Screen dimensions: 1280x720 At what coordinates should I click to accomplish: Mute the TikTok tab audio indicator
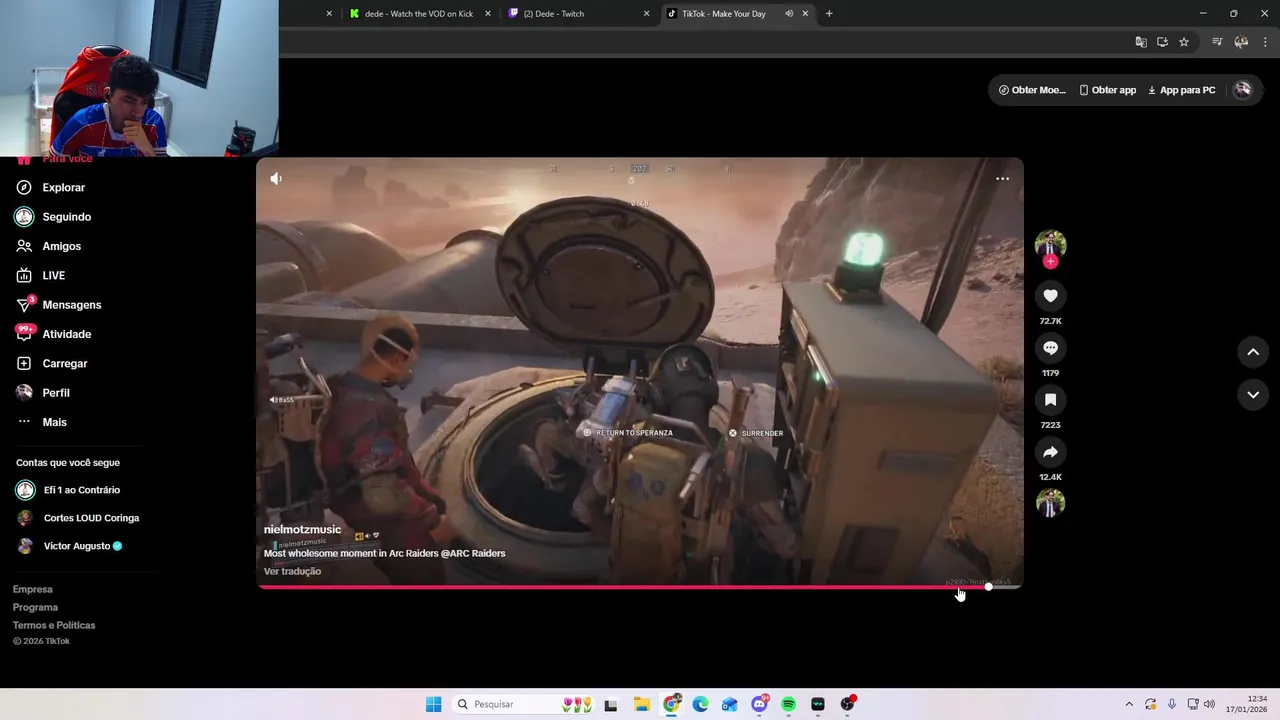tap(789, 14)
